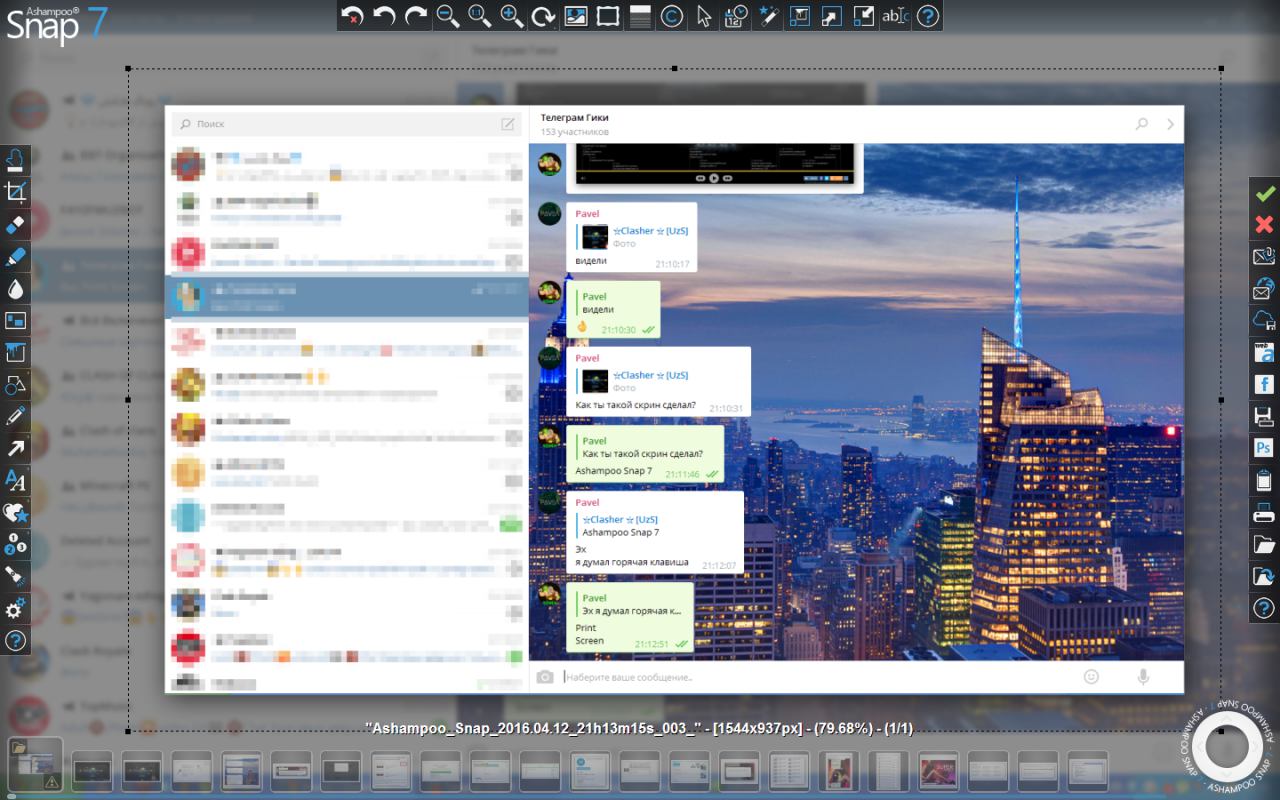Select the Text tool in left toolbar
The width and height of the screenshot is (1280, 800).
16,481
